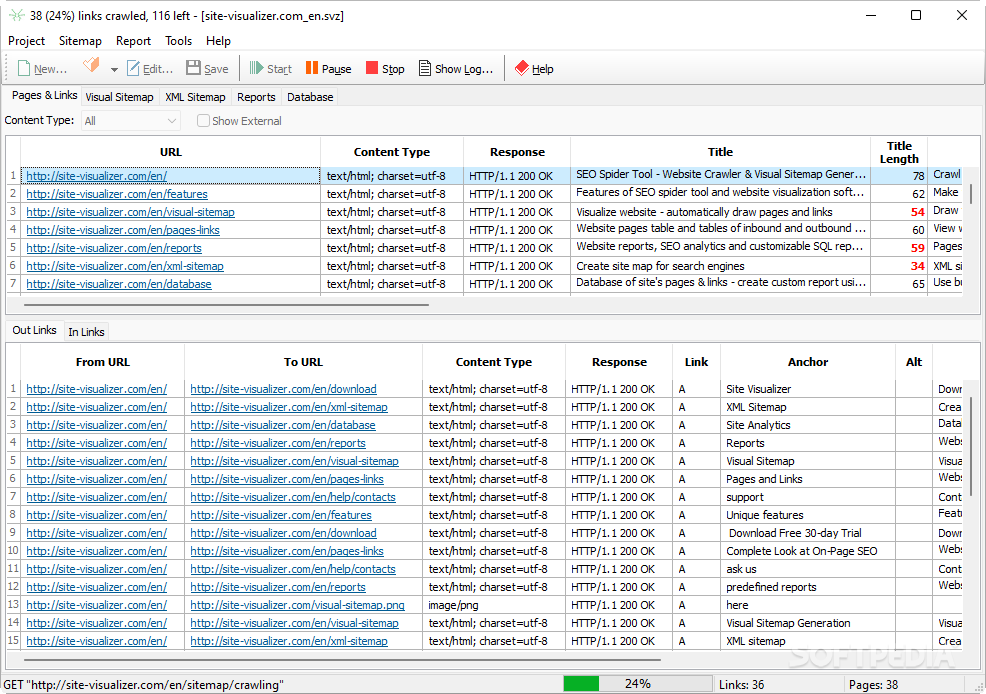Click the pages table horizontal scrollbar
This screenshot has width=986, height=694.
pos(226,305)
